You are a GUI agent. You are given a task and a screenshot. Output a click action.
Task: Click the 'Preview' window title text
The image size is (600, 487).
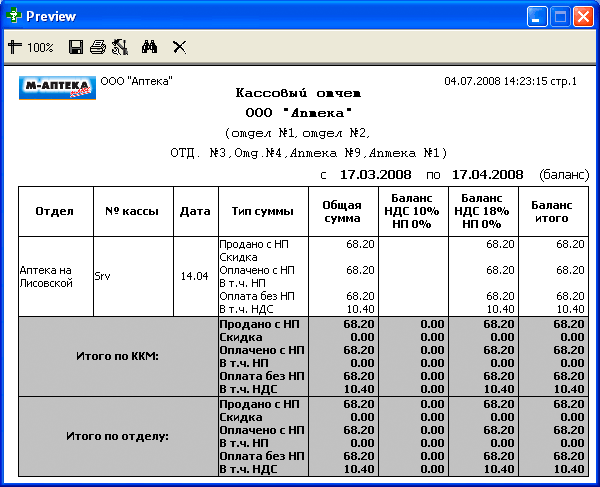[51, 16]
